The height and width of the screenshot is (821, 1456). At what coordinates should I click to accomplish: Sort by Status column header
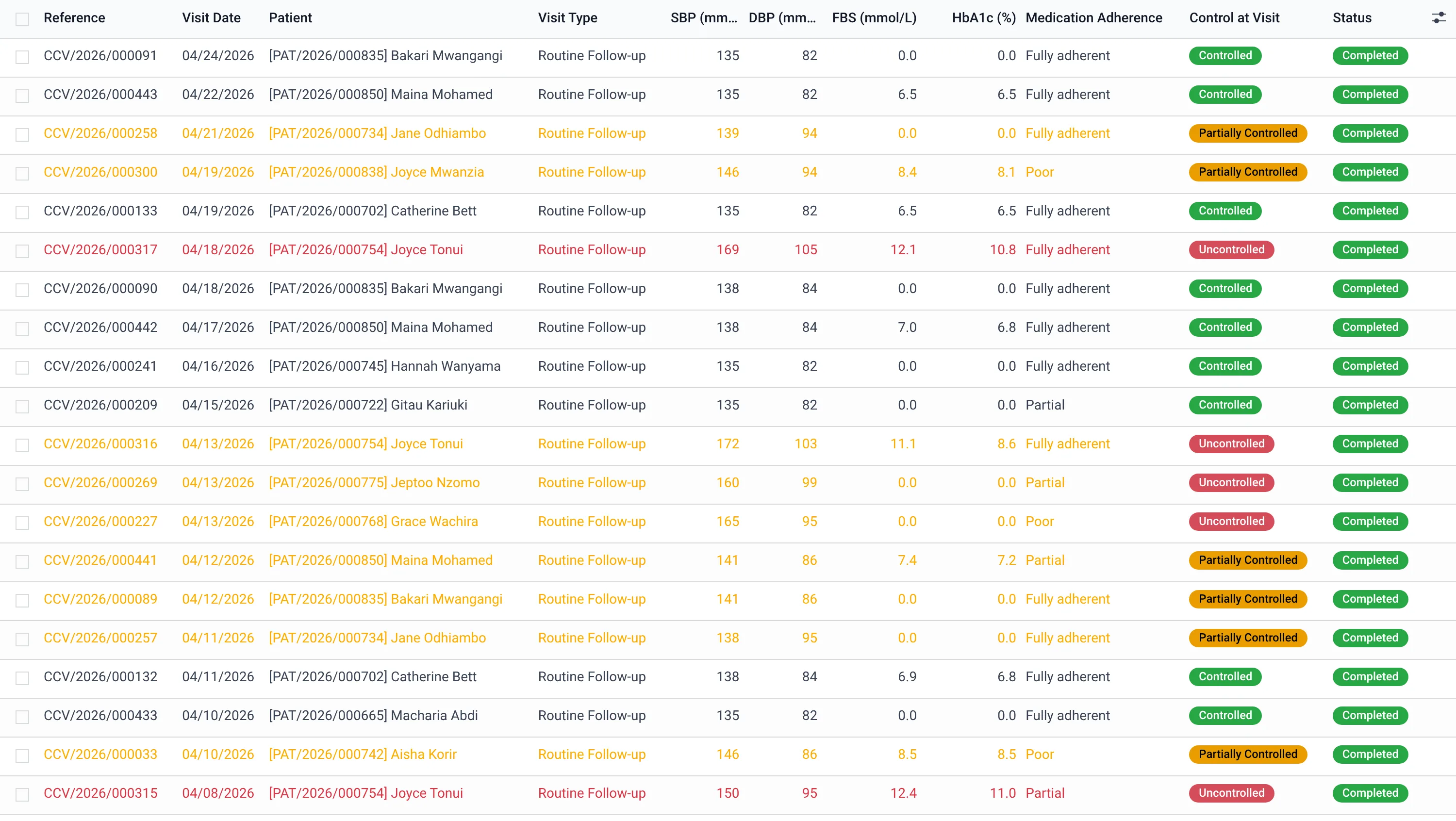coord(1352,18)
